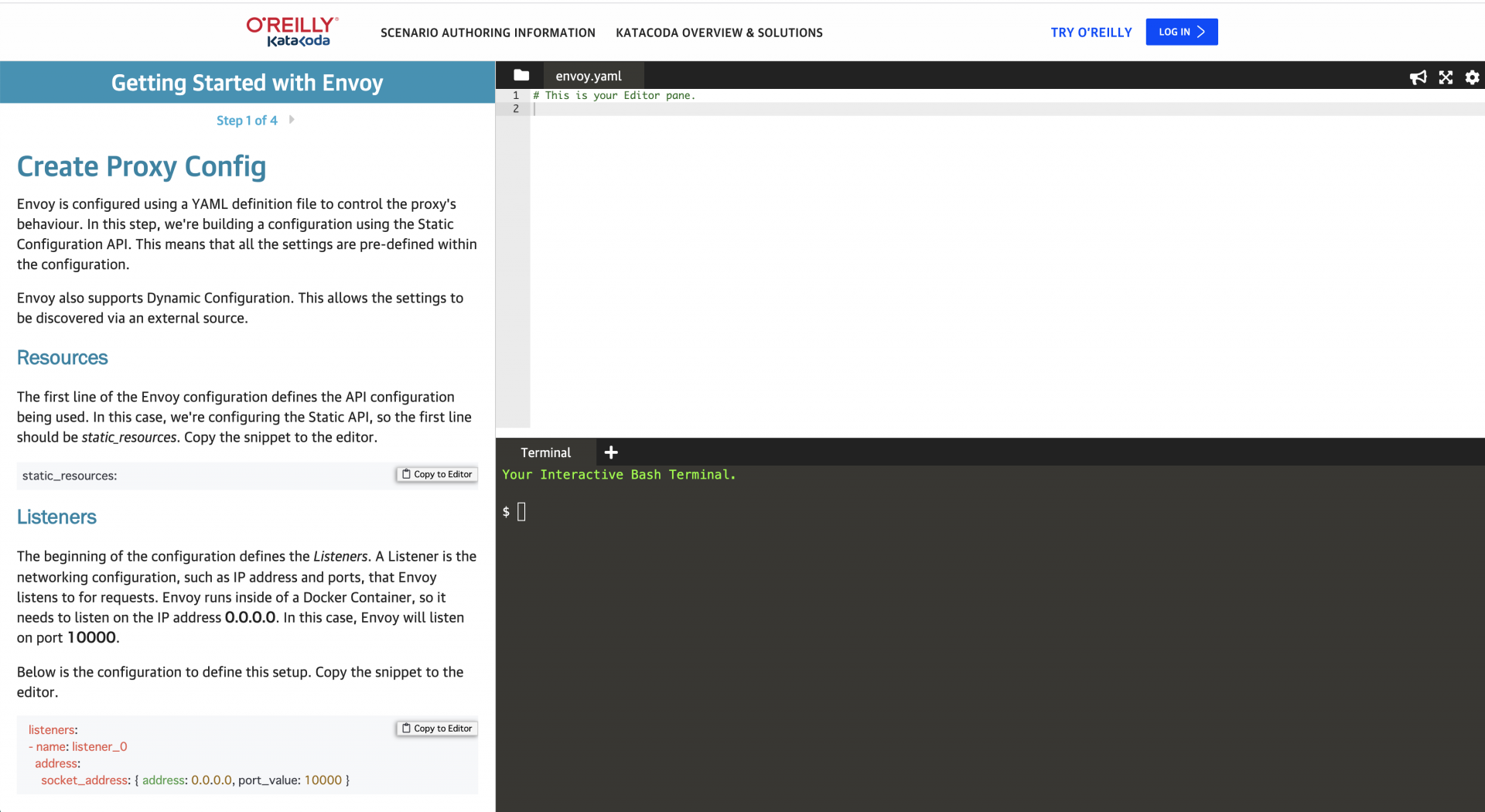Copy static_resources snippet to editor

(x=437, y=474)
